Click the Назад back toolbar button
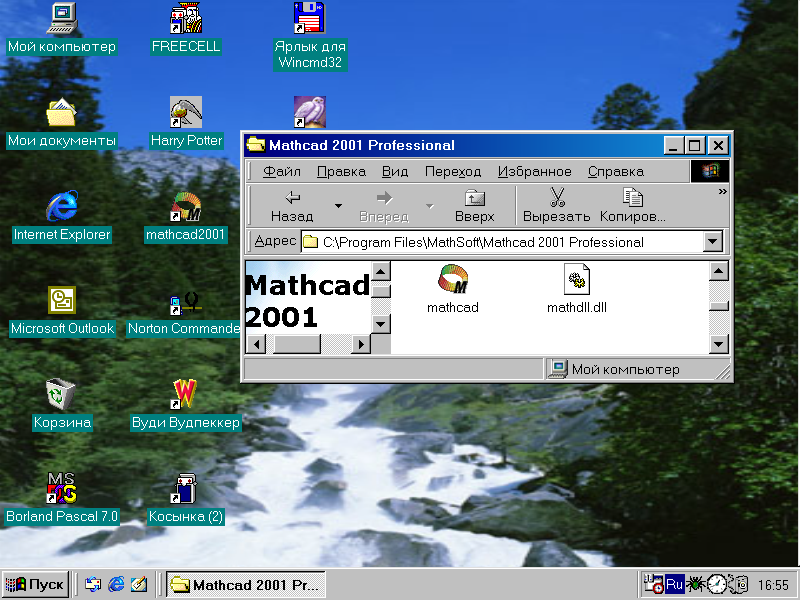 (x=292, y=206)
